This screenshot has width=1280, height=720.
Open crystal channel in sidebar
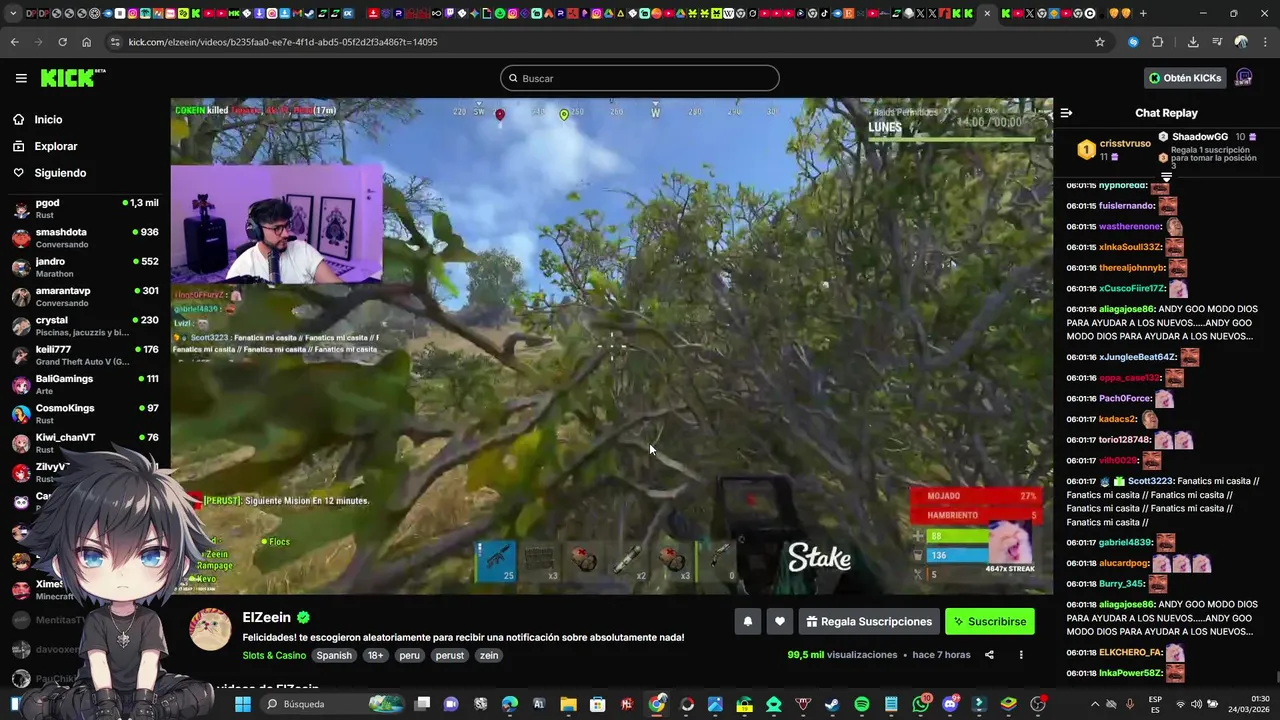(85, 326)
